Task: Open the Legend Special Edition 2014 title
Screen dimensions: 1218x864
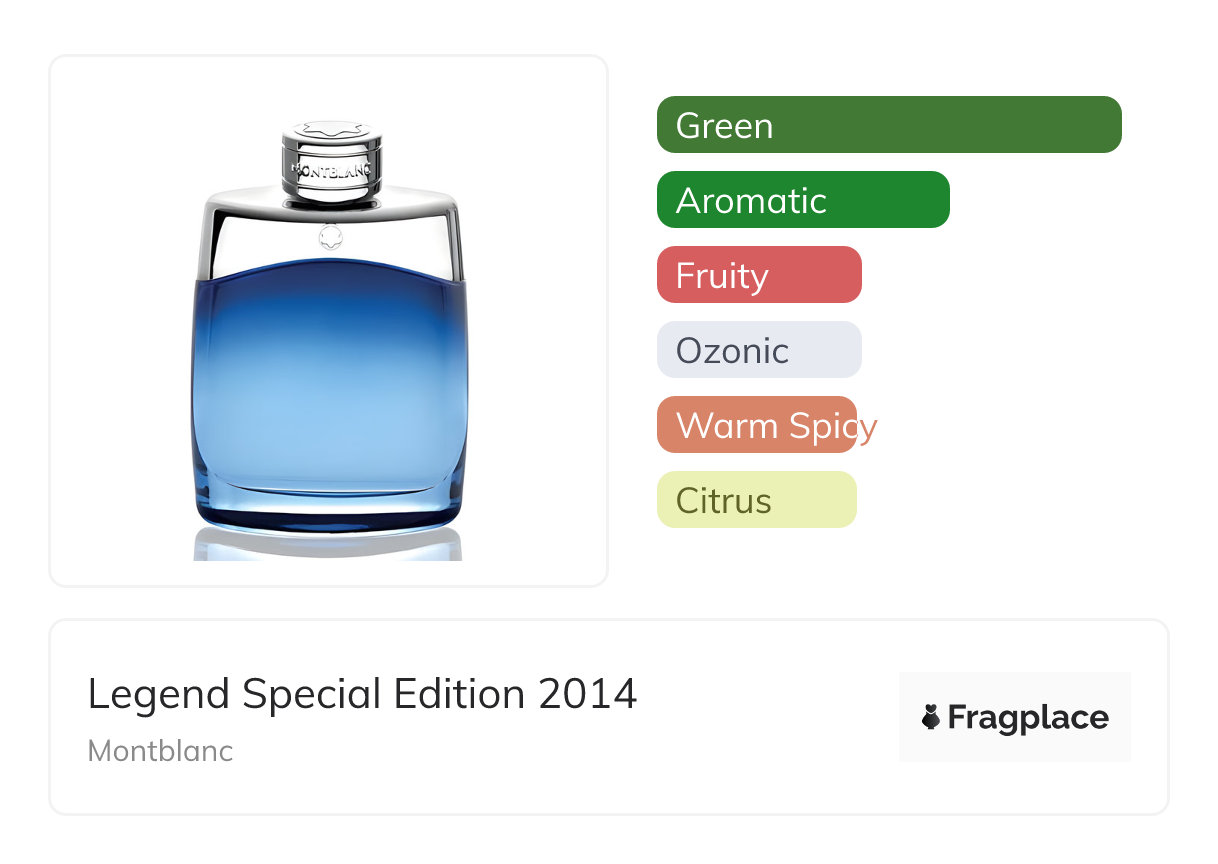Action: pos(362,694)
